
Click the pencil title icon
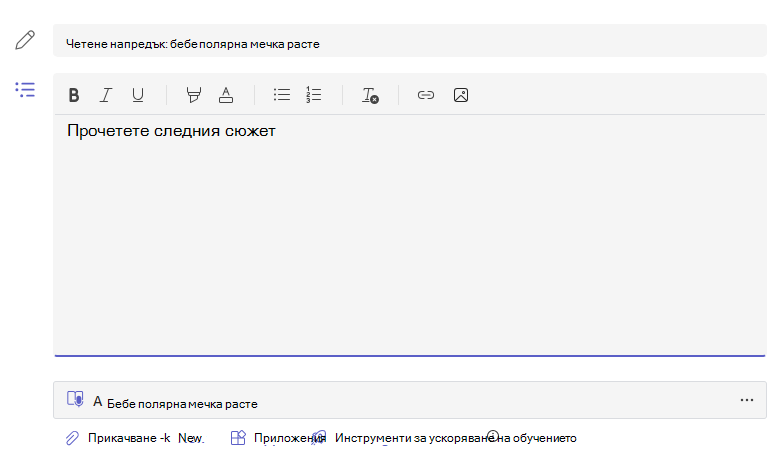tap(25, 40)
